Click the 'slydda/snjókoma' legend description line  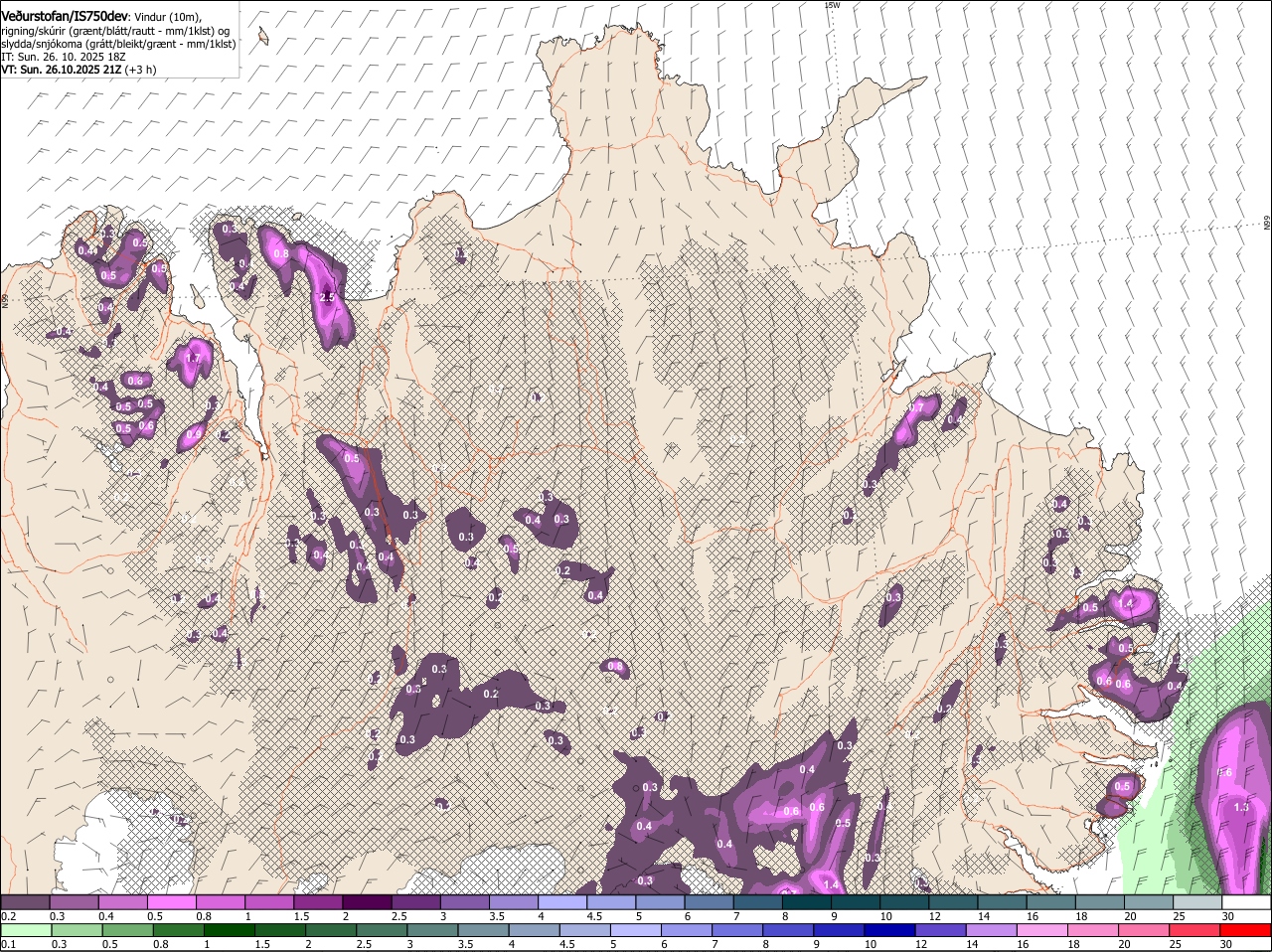click(118, 44)
